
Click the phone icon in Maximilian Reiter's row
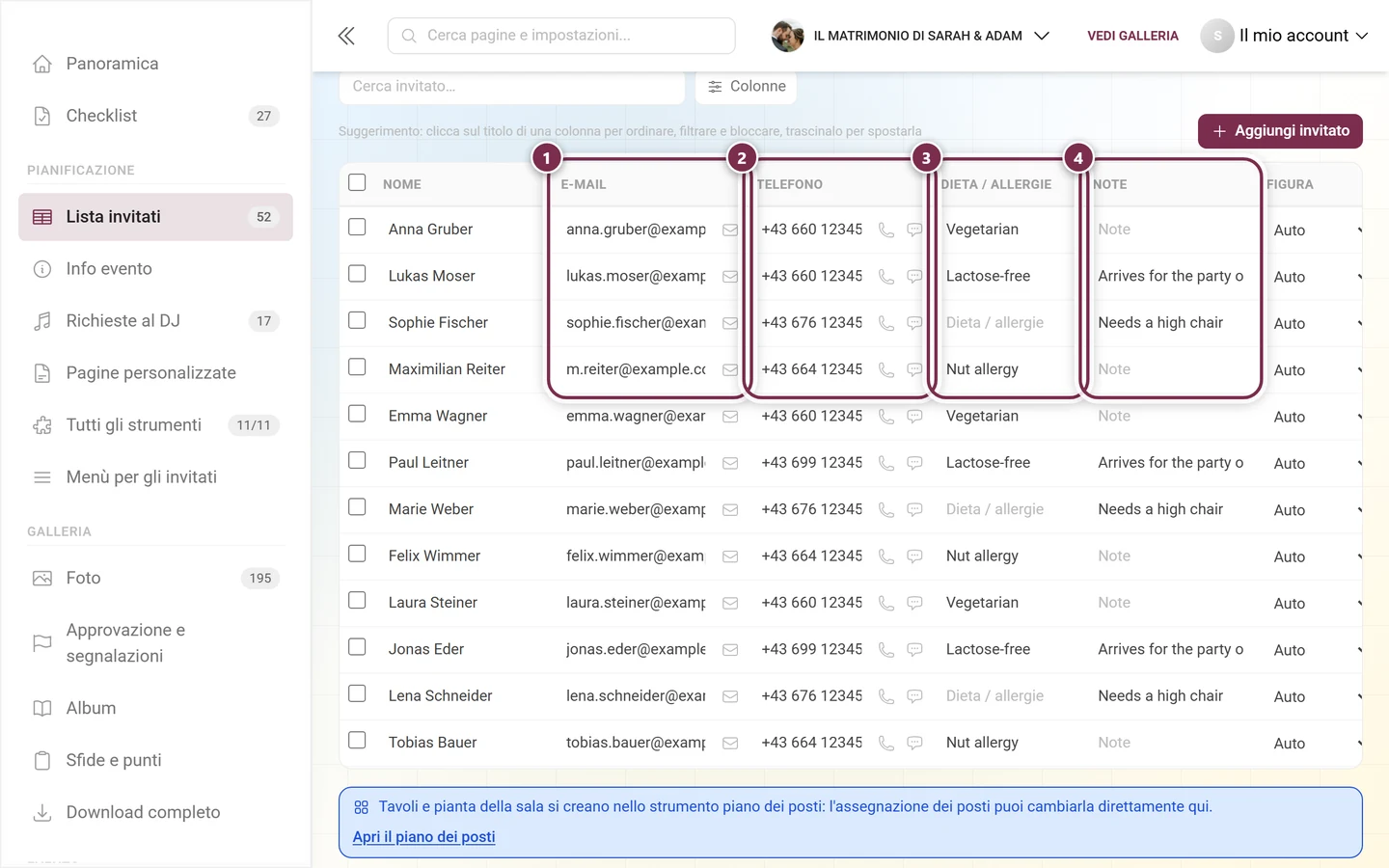885,369
